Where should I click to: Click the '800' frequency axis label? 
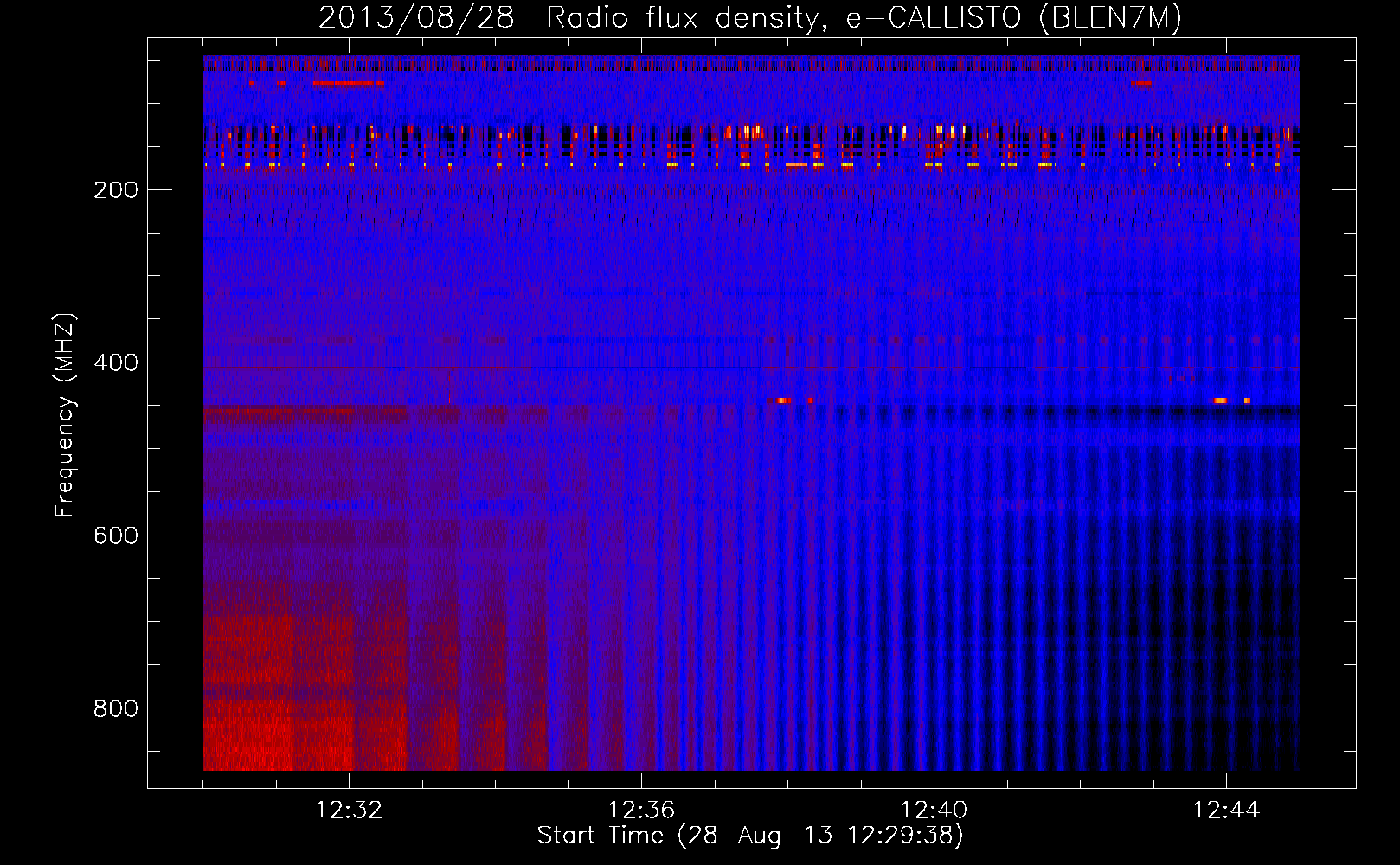115,708
